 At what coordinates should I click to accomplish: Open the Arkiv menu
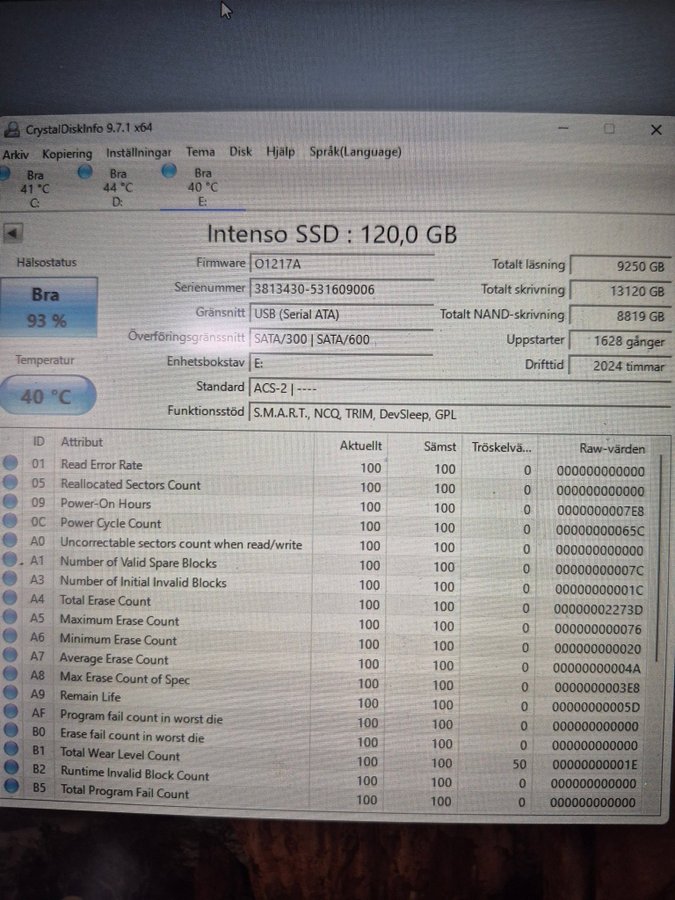(15, 155)
